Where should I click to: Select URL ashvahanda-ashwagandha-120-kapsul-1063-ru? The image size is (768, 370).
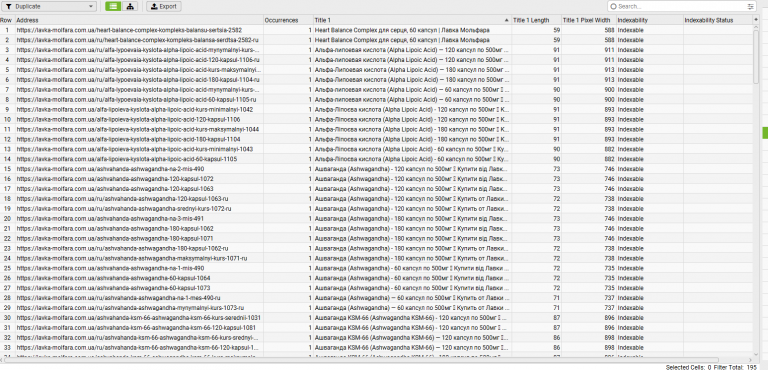(x=122, y=198)
